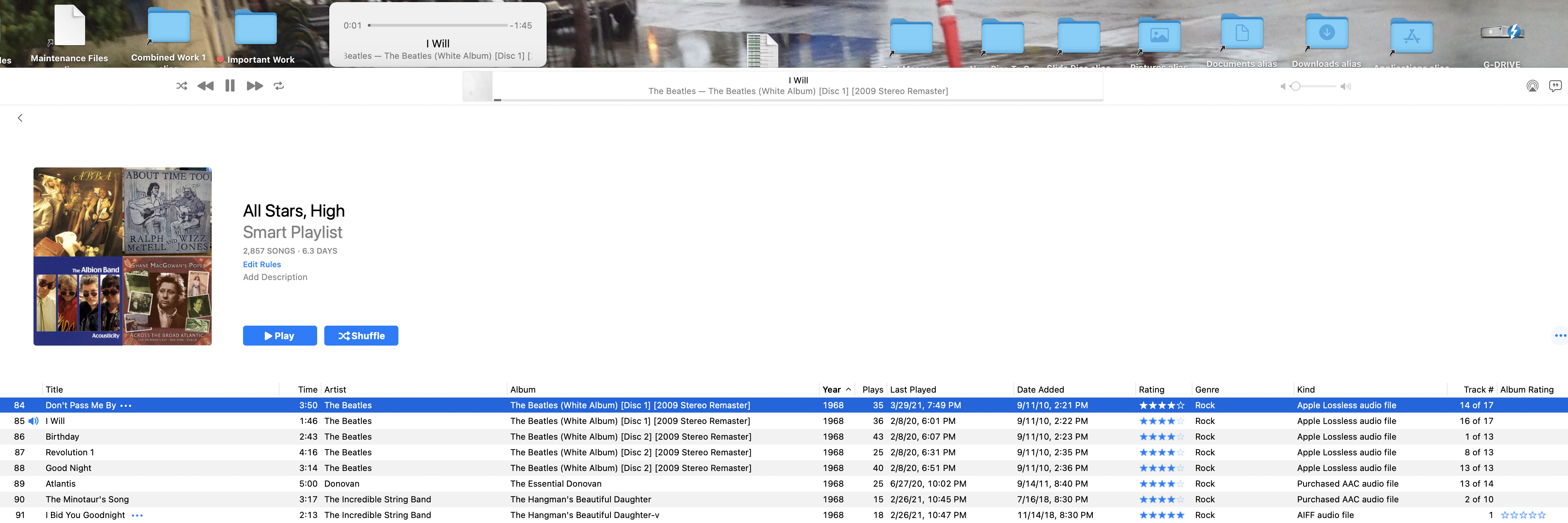This screenshot has height=523, width=1568.
Task: Toggle repeat mode
Action: [x=279, y=86]
